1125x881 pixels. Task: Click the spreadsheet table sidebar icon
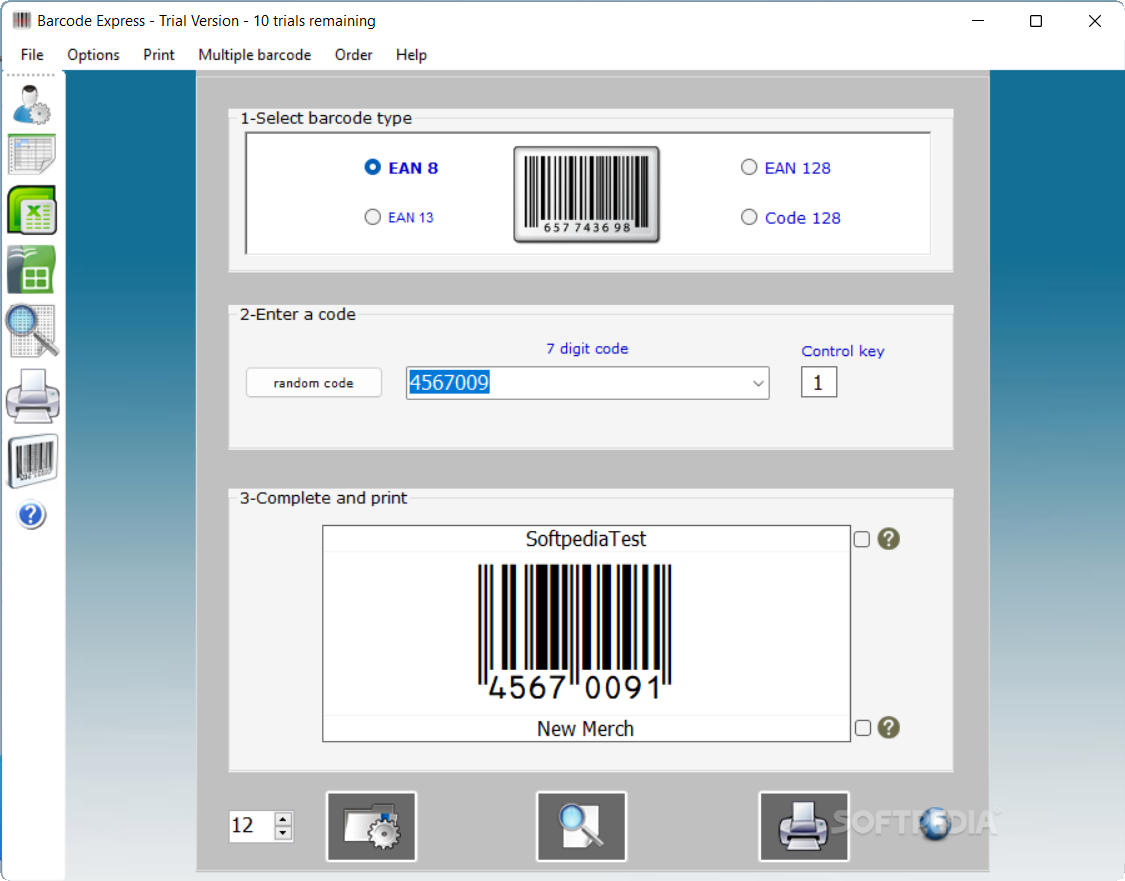[x=32, y=154]
